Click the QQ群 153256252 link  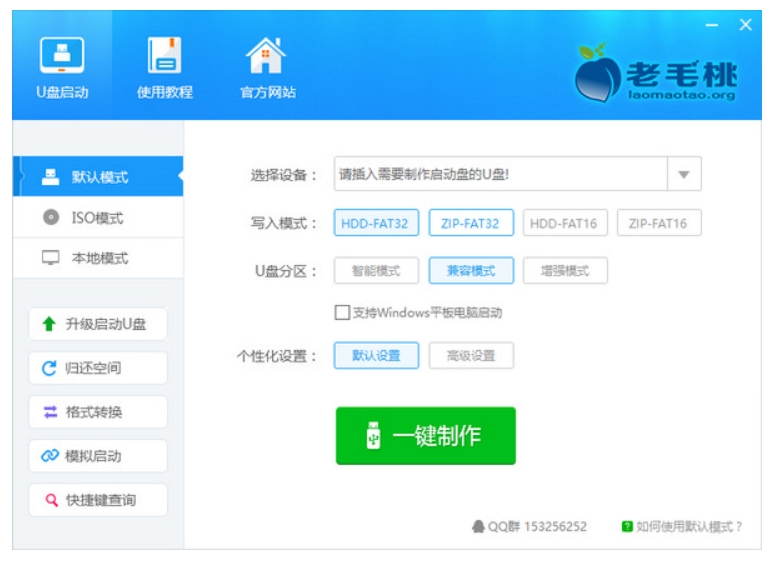pyautogui.click(x=529, y=526)
